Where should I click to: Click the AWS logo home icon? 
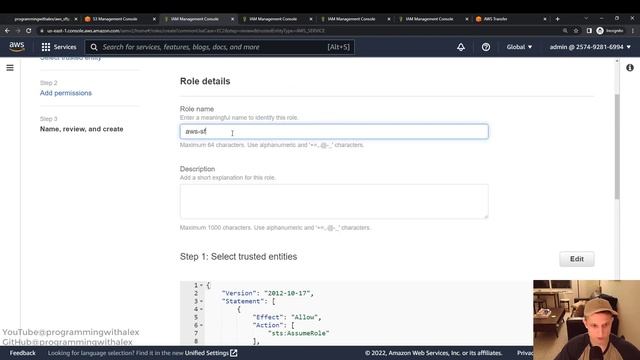[x=17, y=47]
